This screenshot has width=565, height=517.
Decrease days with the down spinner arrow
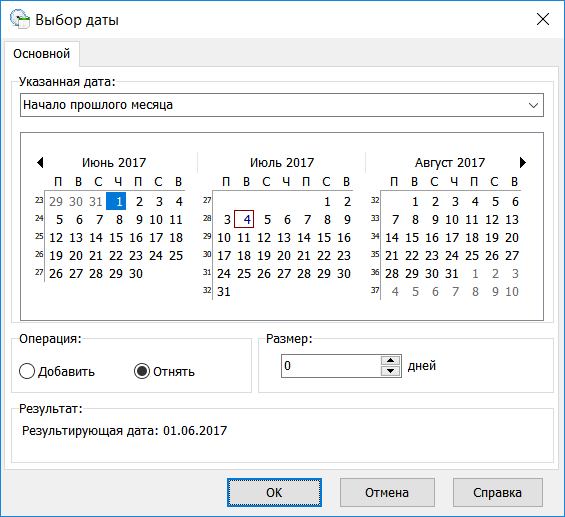pyautogui.click(x=391, y=371)
